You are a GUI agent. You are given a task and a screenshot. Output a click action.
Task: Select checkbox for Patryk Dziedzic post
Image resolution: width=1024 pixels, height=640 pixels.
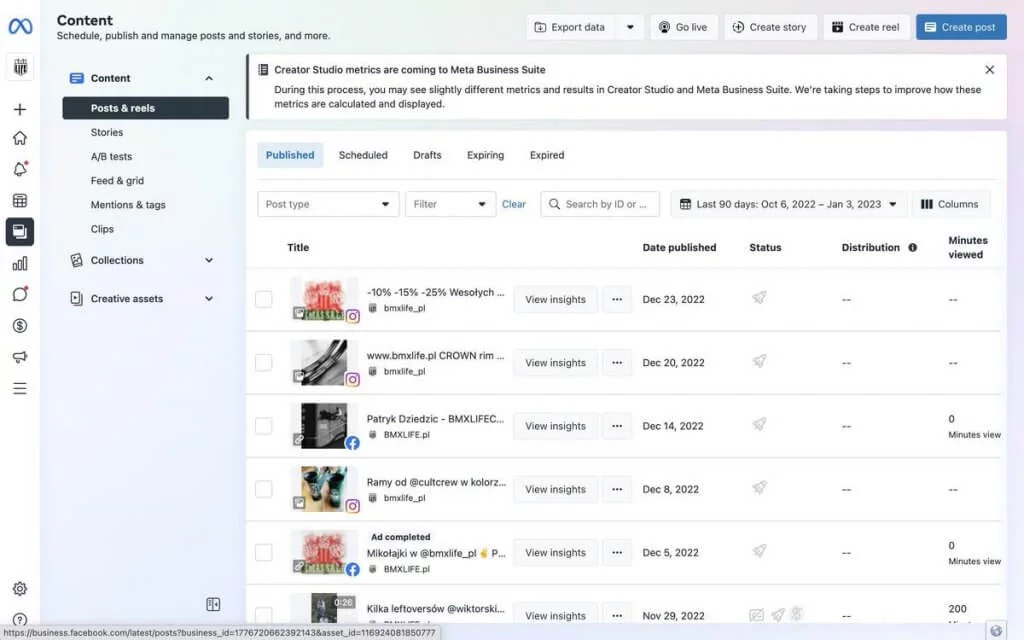(x=263, y=426)
